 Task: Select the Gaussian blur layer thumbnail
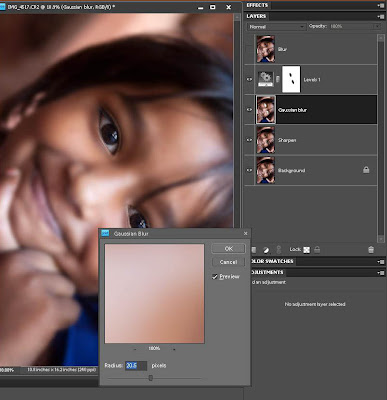(266, 110)
